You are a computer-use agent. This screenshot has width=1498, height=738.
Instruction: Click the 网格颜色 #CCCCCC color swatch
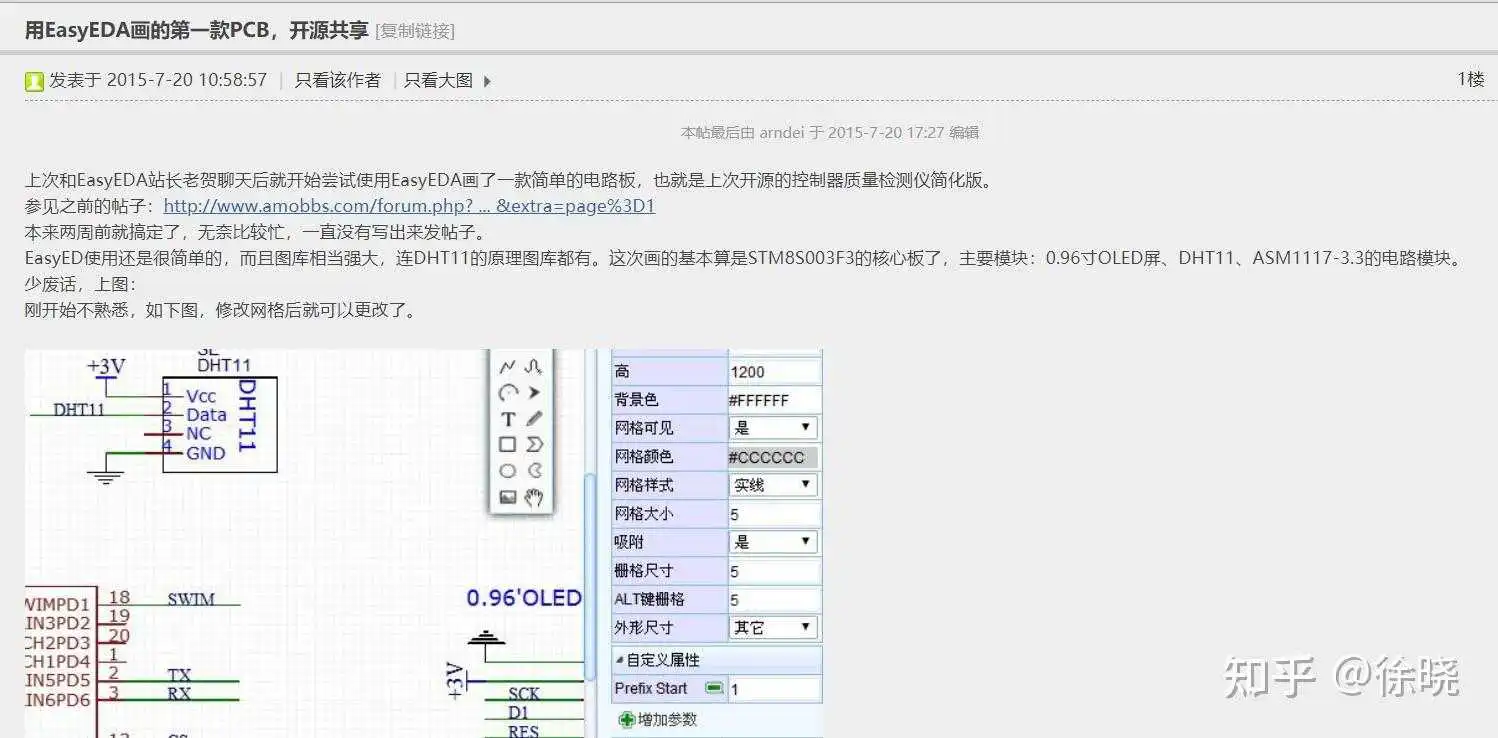click(x=773, y=457)
